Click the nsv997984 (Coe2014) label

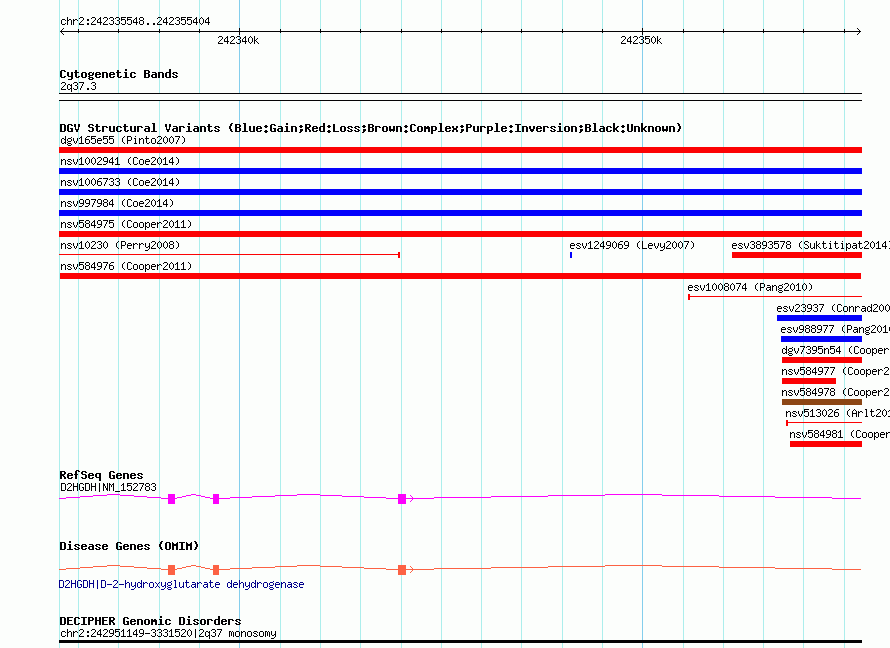point(117,203)
